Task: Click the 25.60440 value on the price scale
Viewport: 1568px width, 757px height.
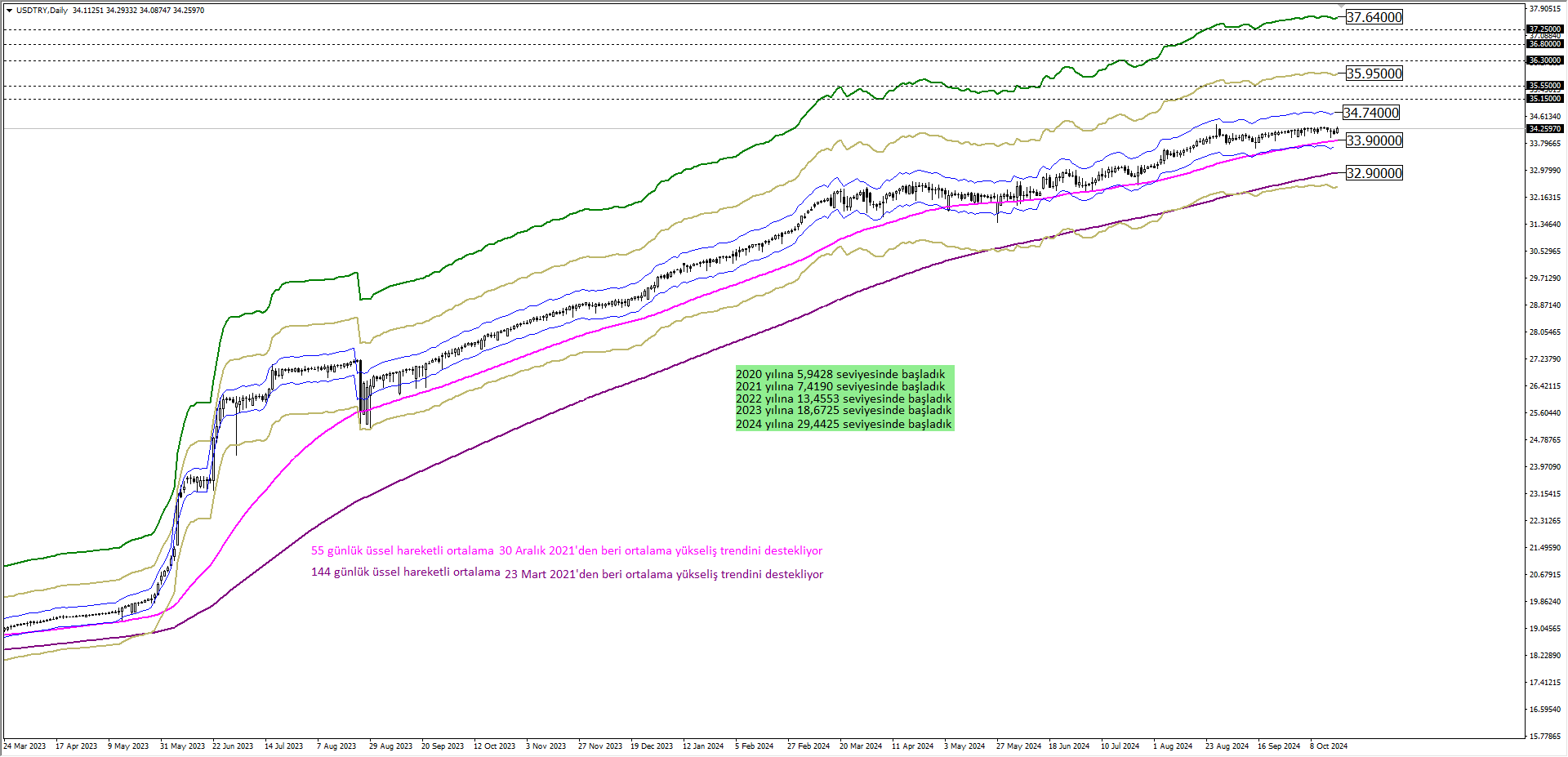Action: (1544, 413)
